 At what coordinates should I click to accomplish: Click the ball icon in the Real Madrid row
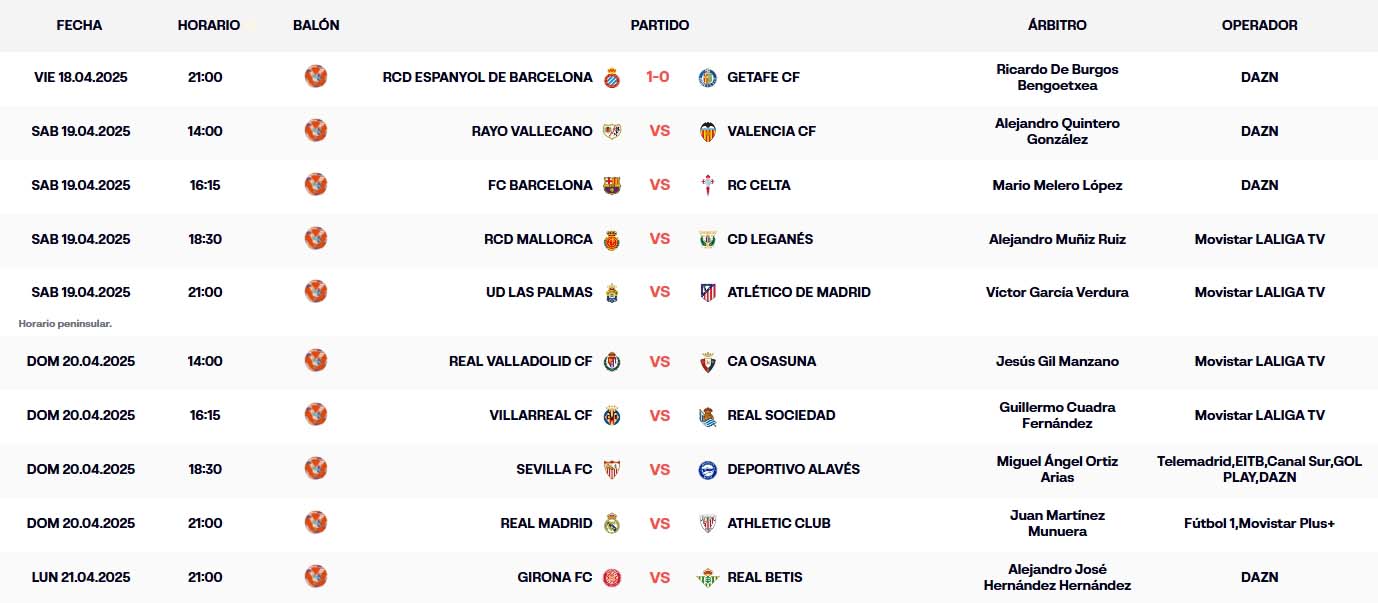click(x=316, y=522)
